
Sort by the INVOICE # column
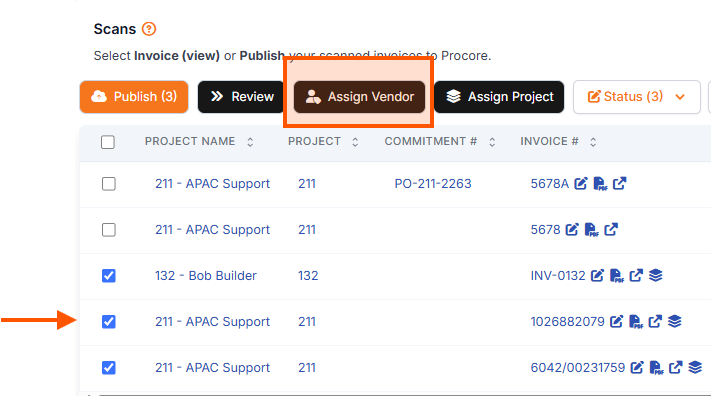(593, 142)
